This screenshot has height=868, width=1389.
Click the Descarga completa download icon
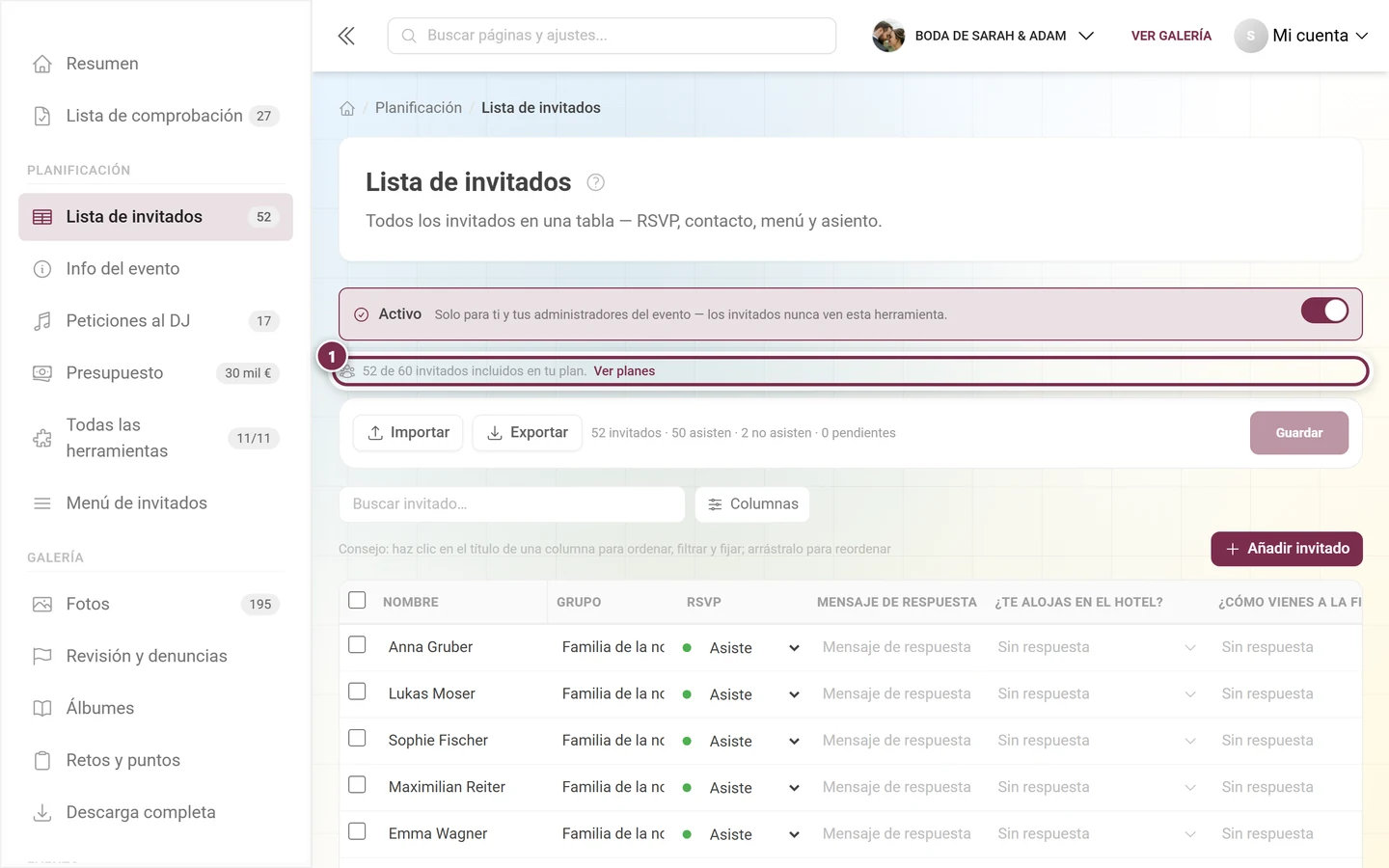tap(42, 813)
